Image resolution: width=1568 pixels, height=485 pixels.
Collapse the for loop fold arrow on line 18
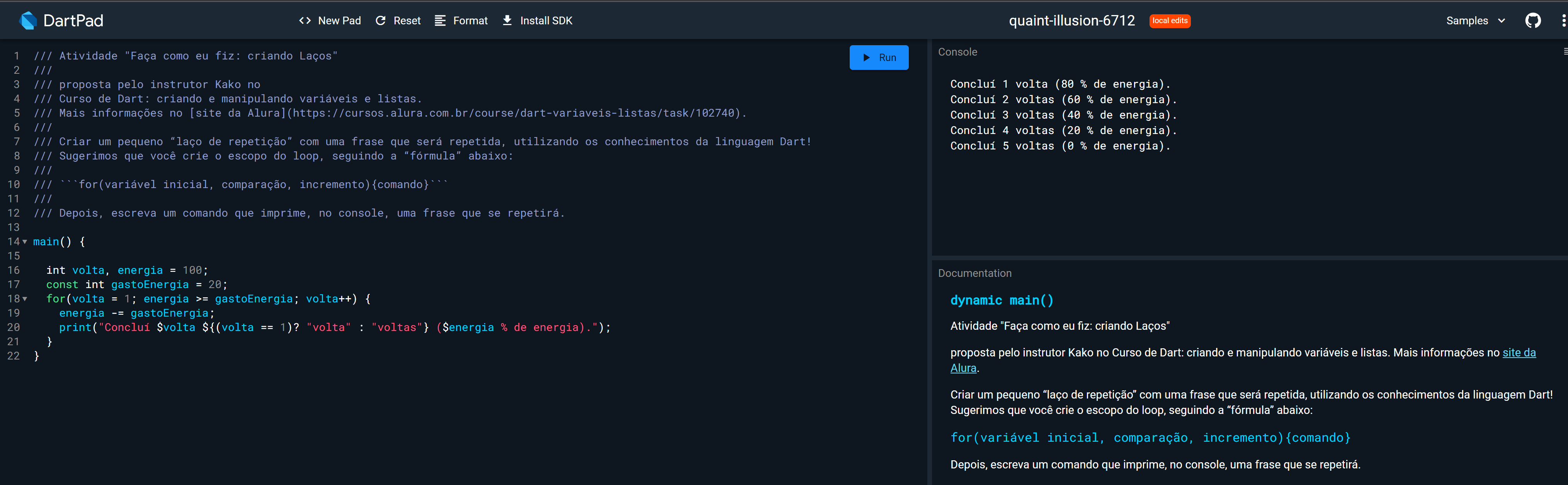(25, 299)
